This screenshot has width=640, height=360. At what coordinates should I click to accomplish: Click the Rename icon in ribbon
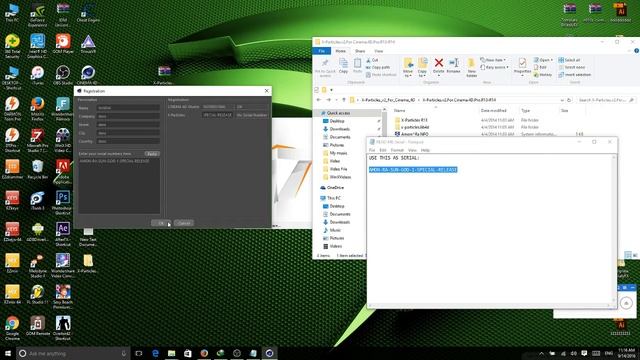tap(453, 65)
